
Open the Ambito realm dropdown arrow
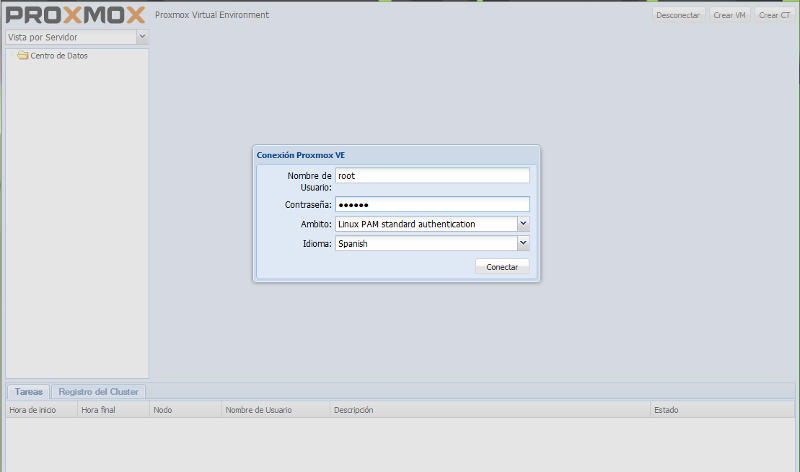[x=523, y=224]
